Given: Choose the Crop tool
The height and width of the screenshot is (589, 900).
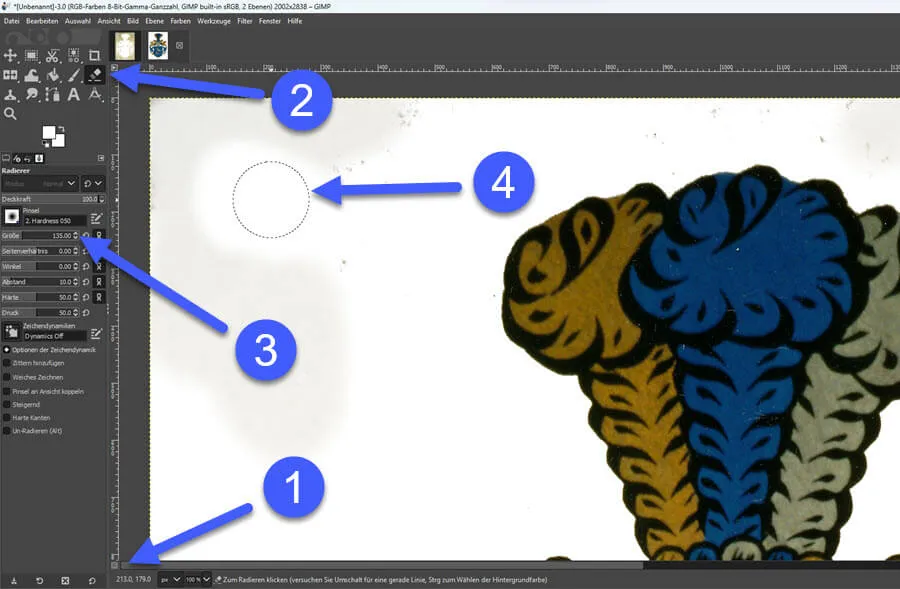Looking at the screenshot, I should 95,55.
